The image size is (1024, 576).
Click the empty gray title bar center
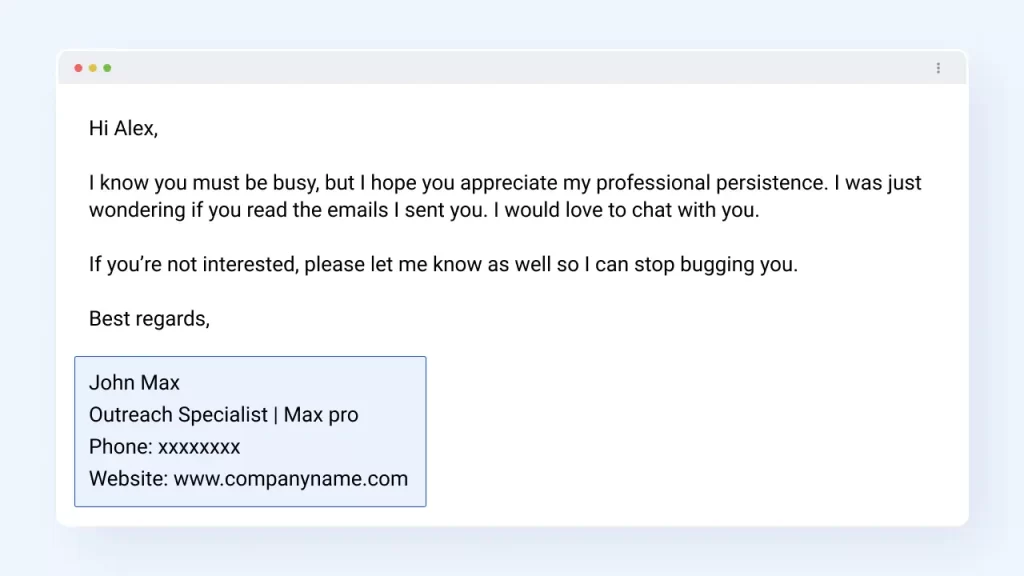512,68
